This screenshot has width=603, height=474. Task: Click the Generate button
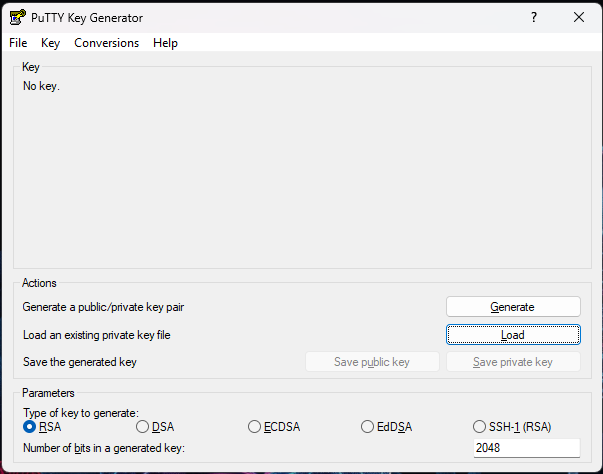513,307
